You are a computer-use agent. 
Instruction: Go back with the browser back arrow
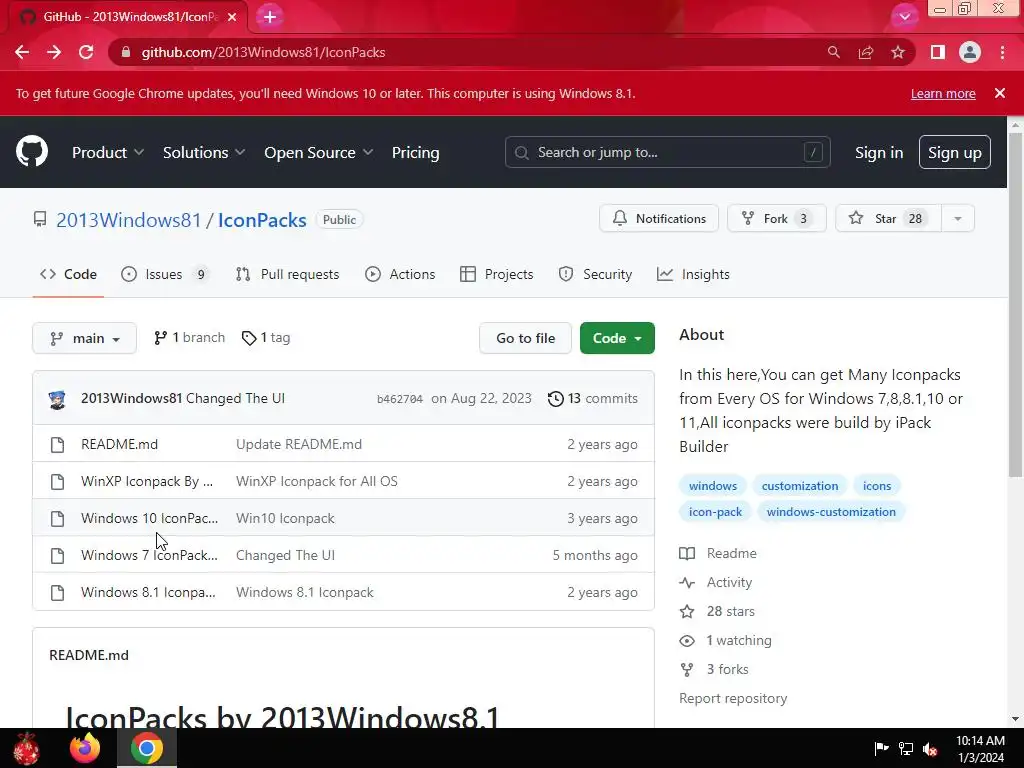[x=22, y=52]
